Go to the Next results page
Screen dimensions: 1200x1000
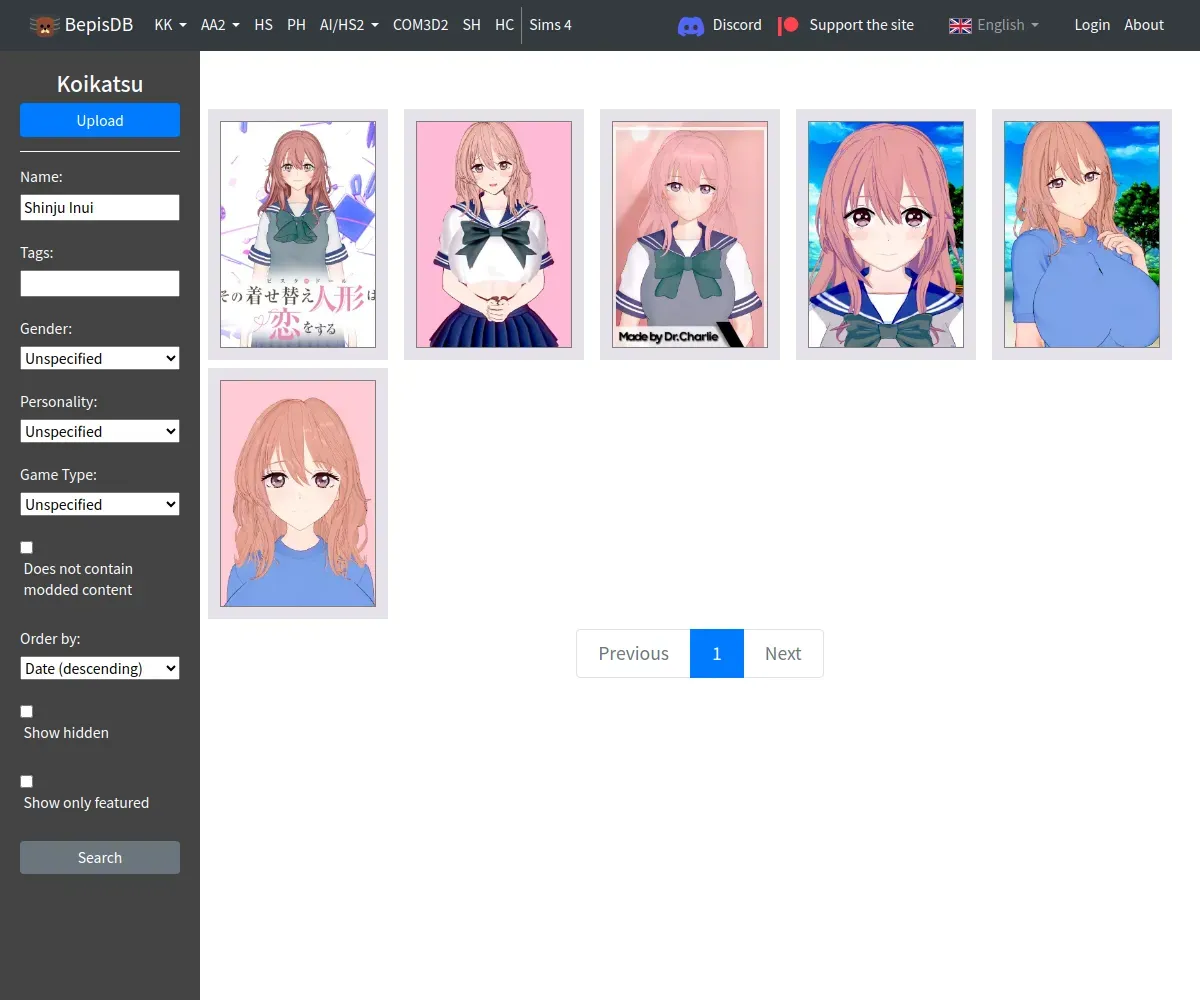pos(783,653)
